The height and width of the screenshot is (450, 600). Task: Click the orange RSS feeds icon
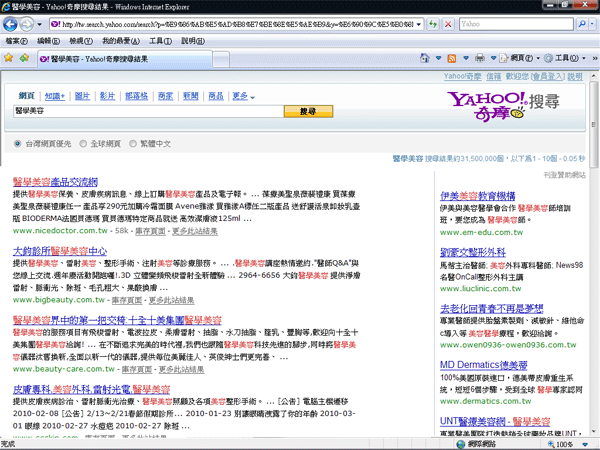coord(452,58)
